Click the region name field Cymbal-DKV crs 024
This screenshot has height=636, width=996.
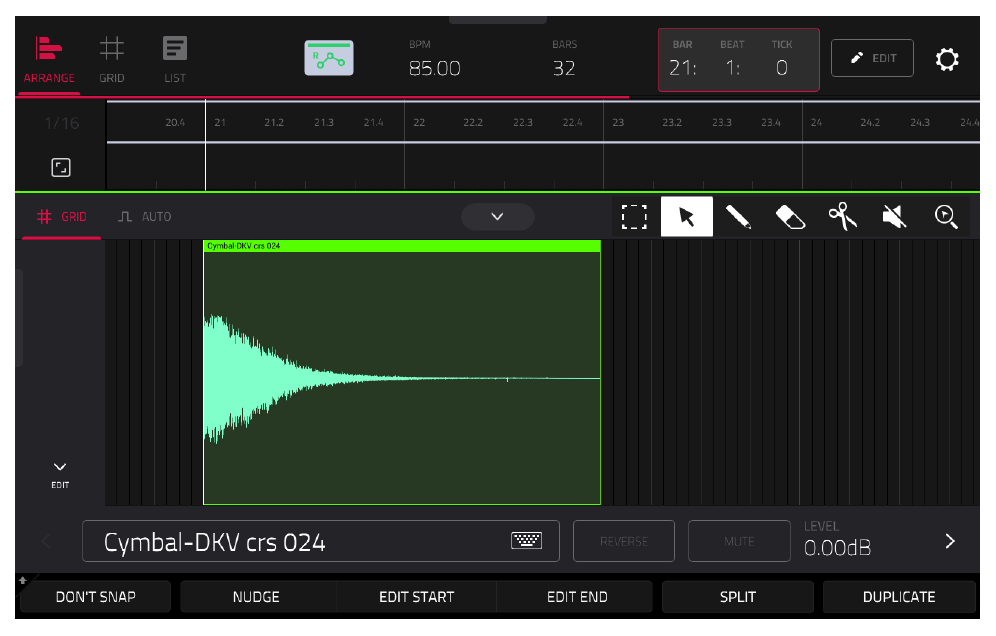[321, 541]
